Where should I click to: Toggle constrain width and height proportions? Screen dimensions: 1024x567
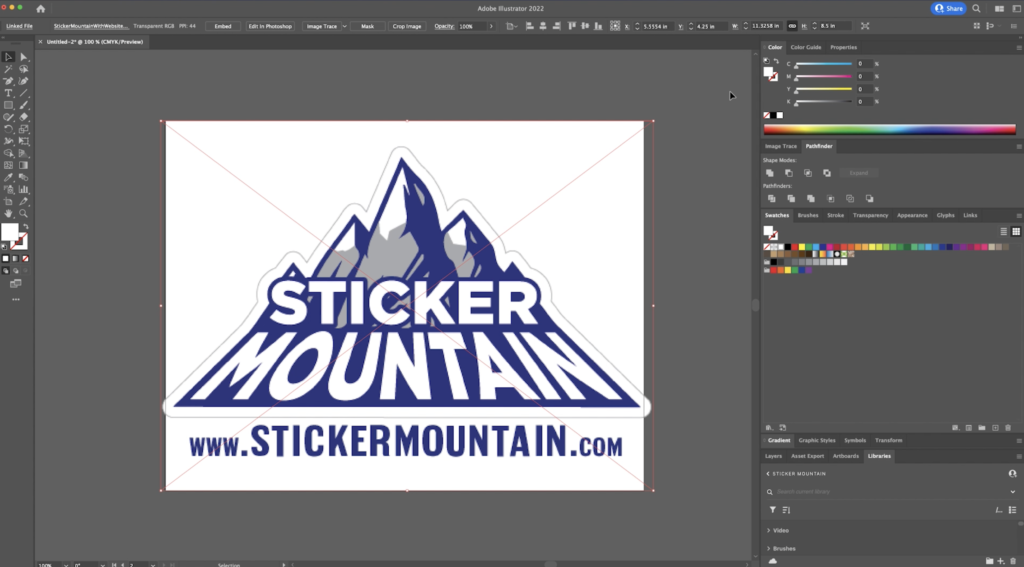pos(792,26)
